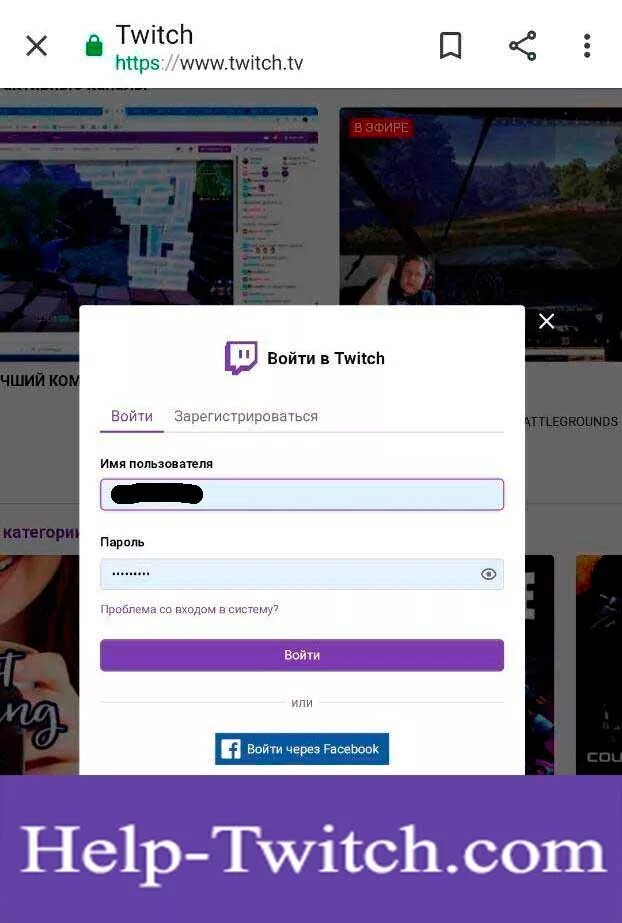Close the browser tab with X icon
The image size is (622, 923).
point(36,46)
